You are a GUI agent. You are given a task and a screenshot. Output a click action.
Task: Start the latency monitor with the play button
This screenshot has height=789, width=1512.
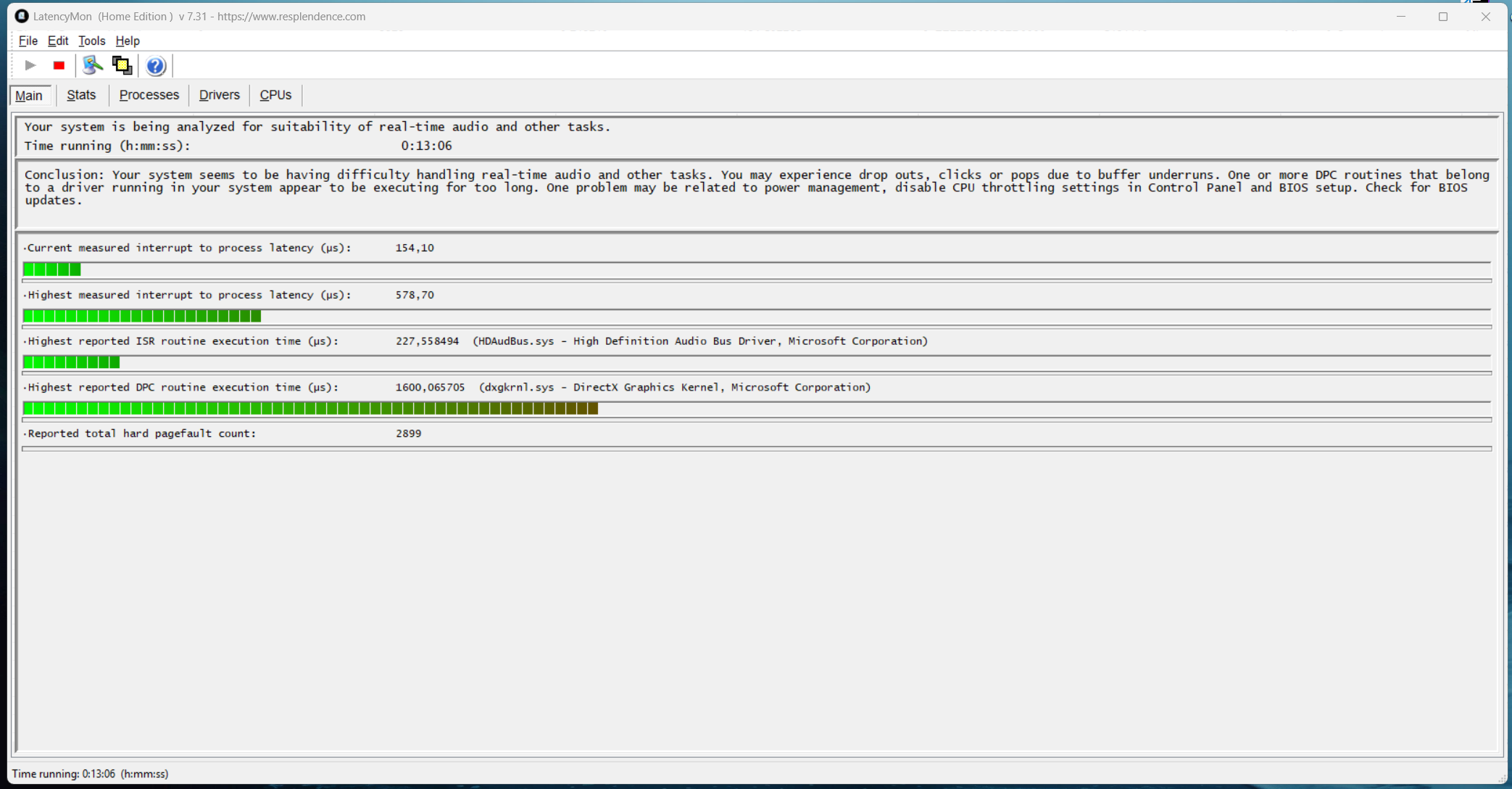pos(30,65)
